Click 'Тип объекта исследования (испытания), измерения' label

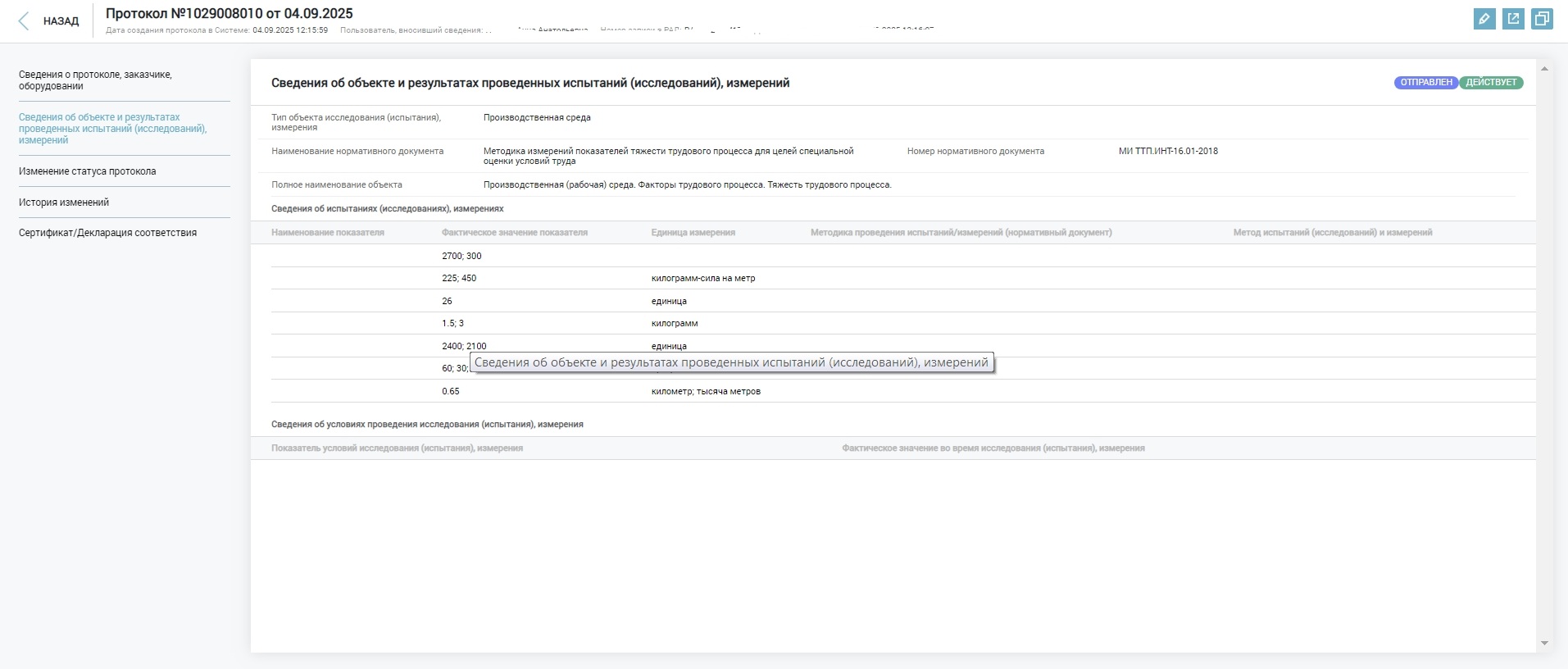tap(356, 122)
